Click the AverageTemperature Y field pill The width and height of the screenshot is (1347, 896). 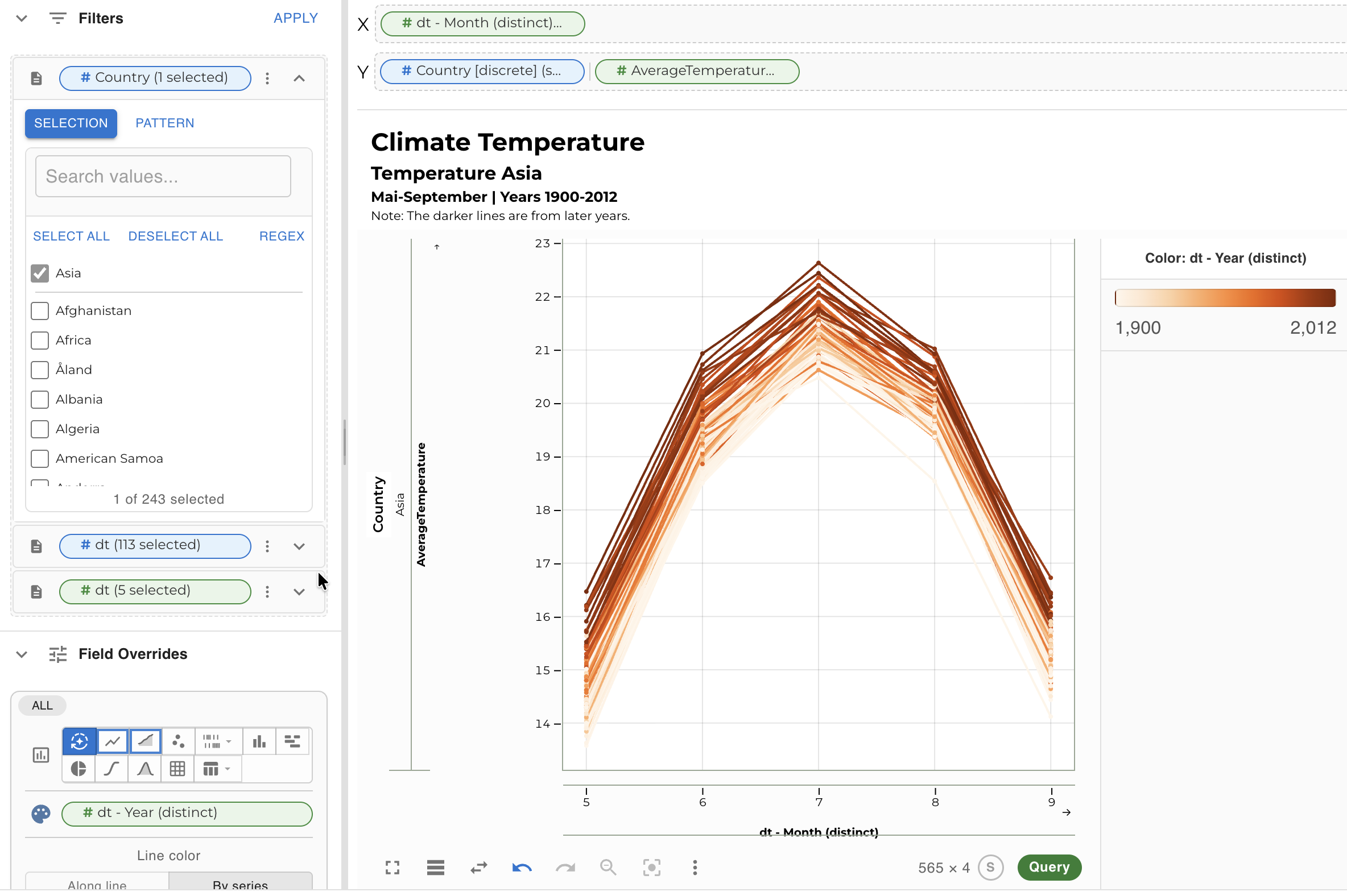coord(697,72)
